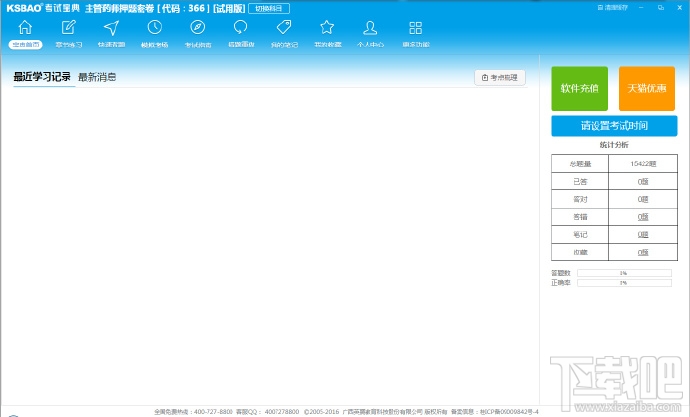The image size is (690, 417).
Task: Click the hotline 400-727-8800 footer text
Action: click(193, 412)
